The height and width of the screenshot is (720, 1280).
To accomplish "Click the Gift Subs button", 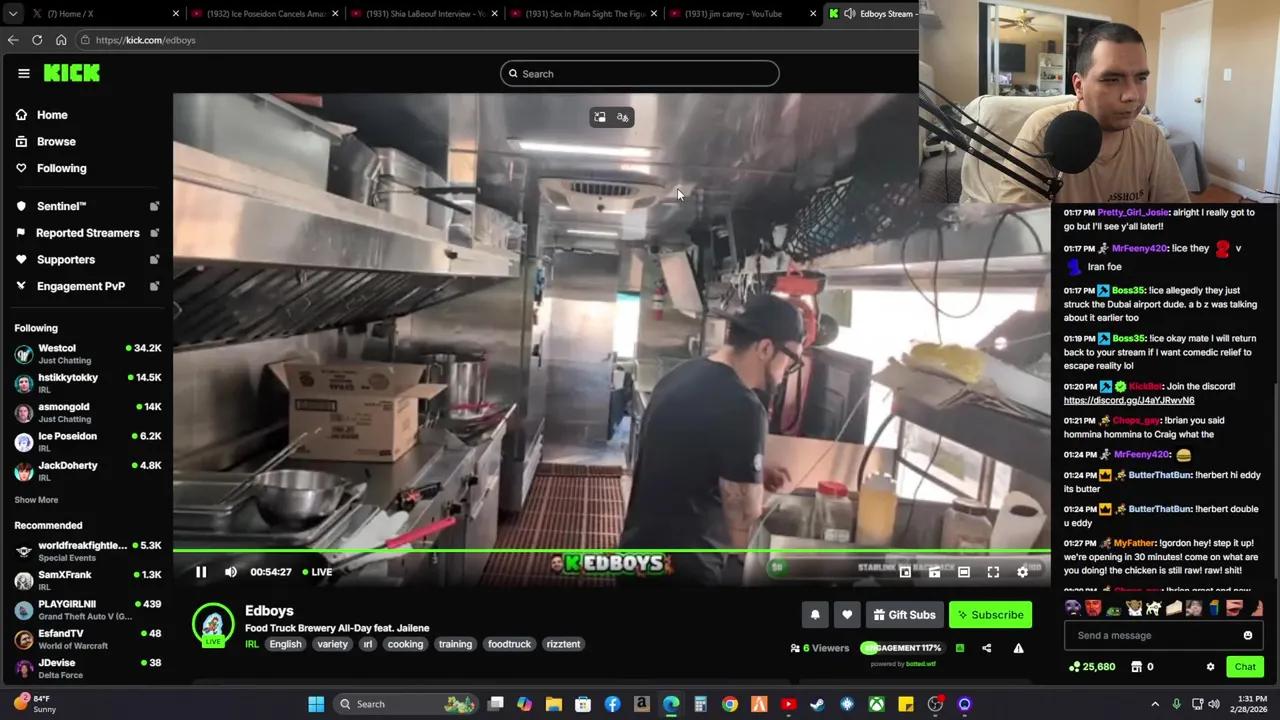I will [904, 615].
